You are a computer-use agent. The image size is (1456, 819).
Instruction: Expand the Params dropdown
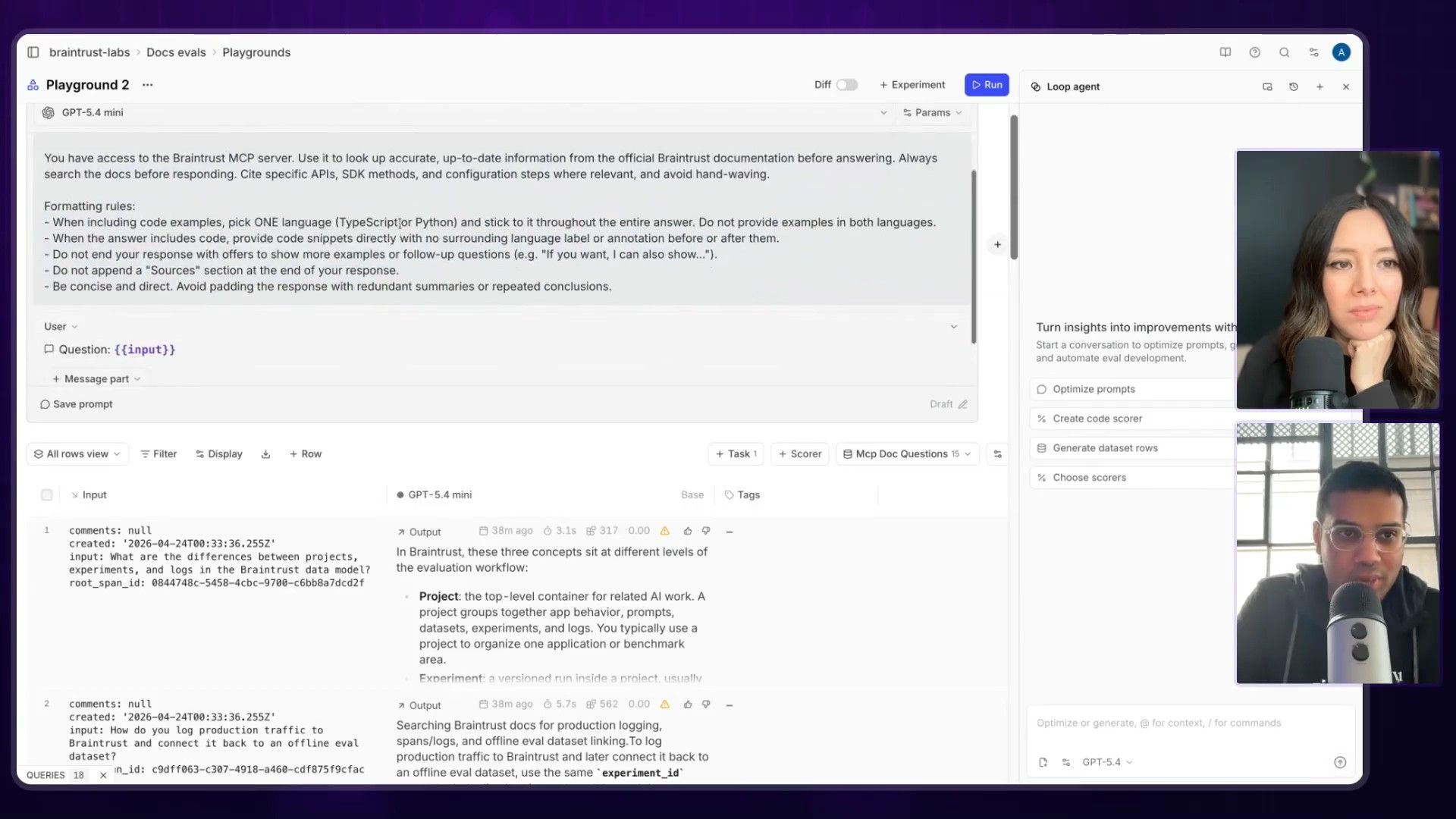pyautogui.click(x=932, y=113)
